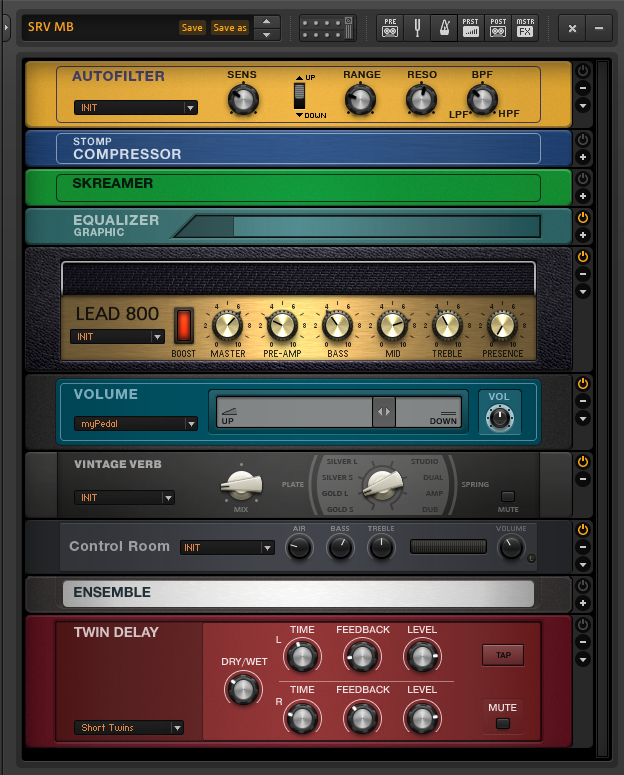Screen dimensions: 624x775
Task: Open the Volume myPedal preset dropdown
Action: point(135,424)
